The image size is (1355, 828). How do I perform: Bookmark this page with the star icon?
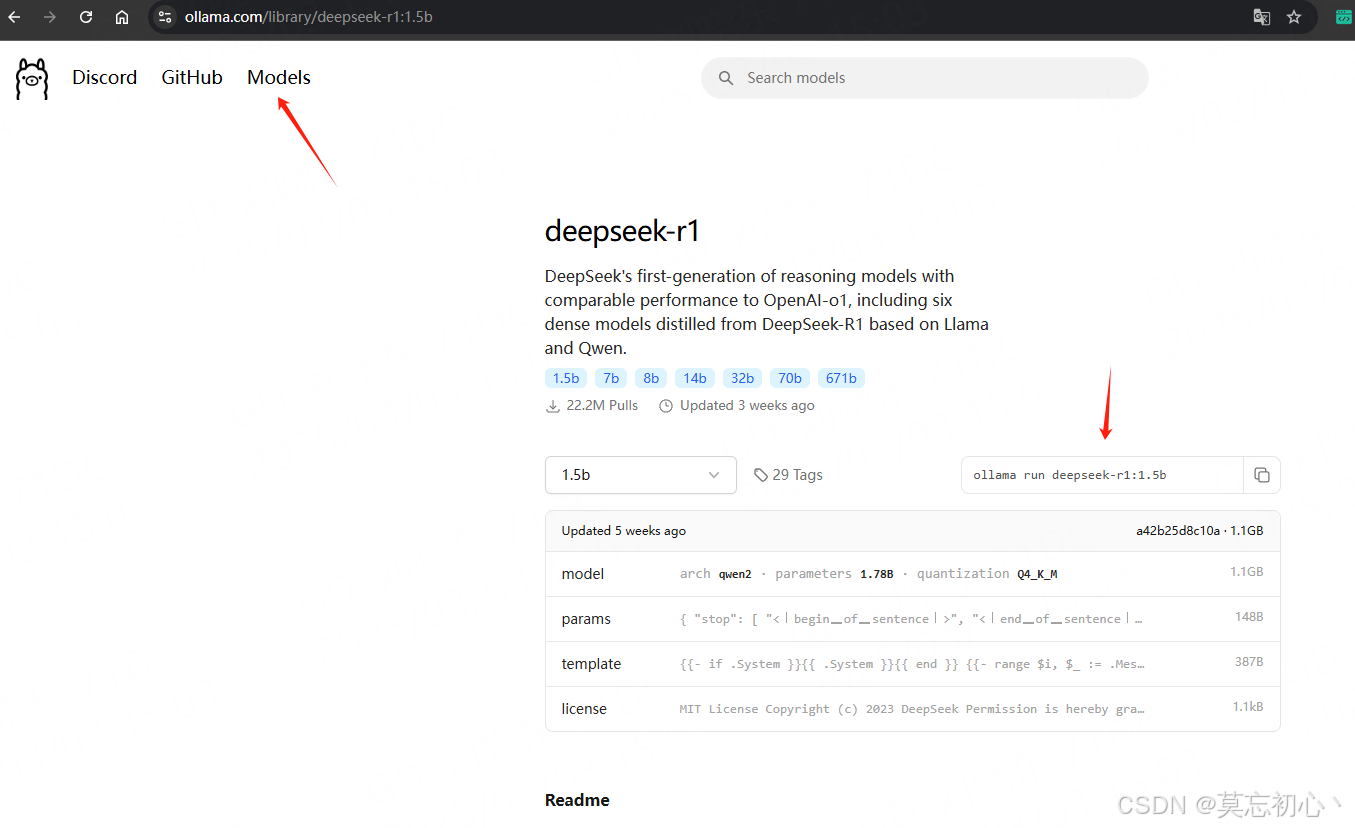coord(1294,17)
